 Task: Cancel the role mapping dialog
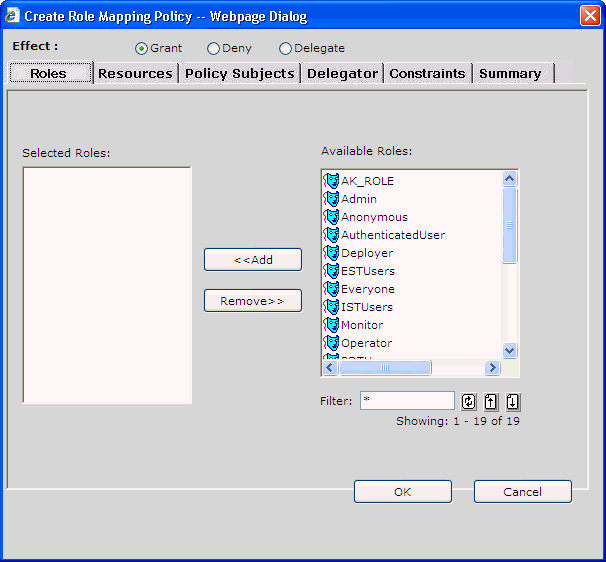[x=523, y=492]
